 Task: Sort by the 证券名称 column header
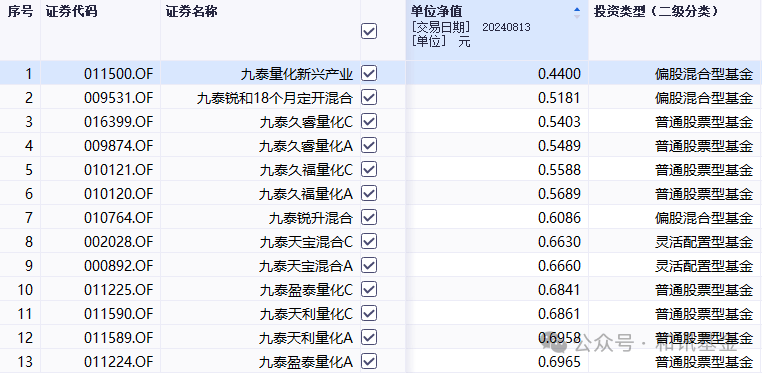191,12
